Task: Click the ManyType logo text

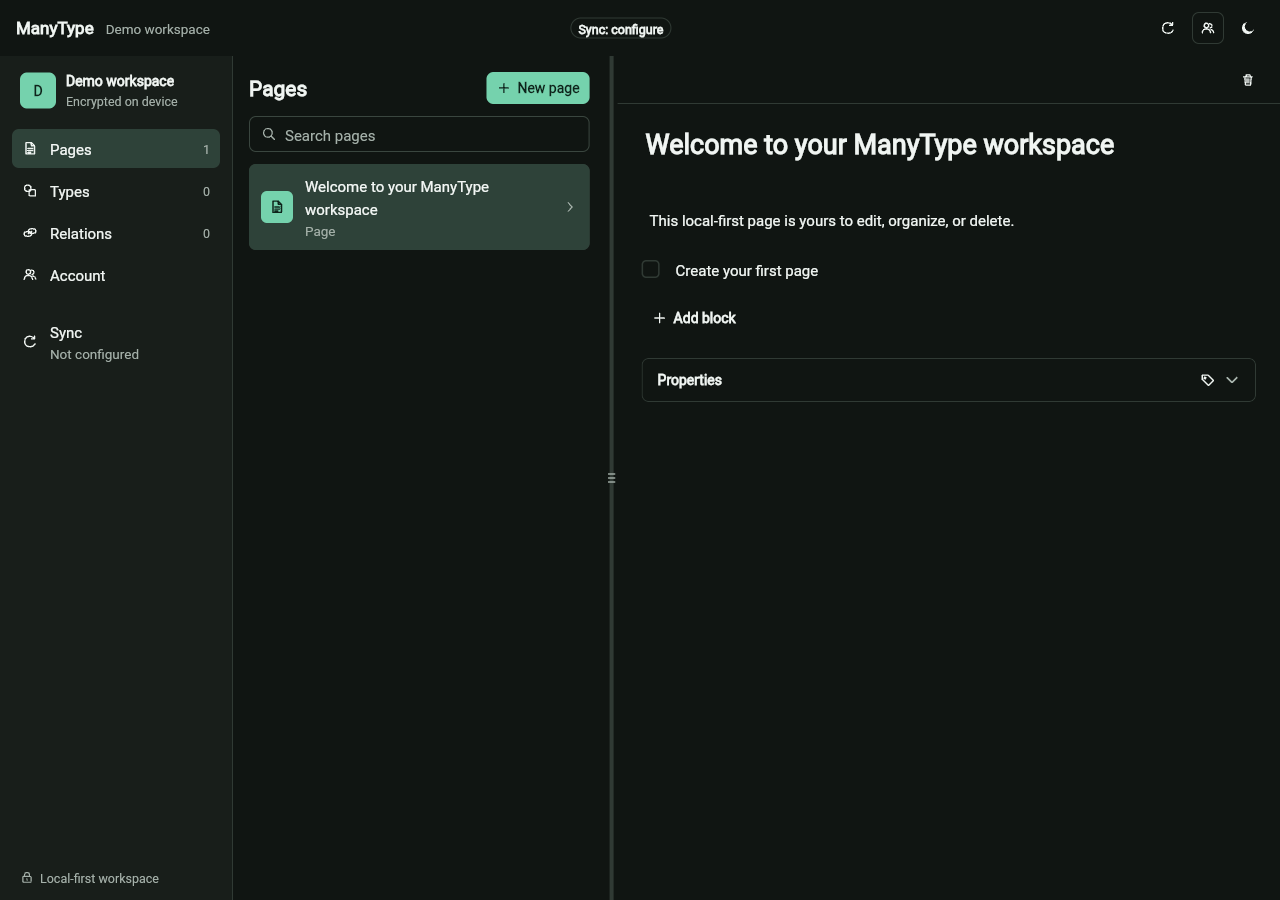Action: pos(55,29)
